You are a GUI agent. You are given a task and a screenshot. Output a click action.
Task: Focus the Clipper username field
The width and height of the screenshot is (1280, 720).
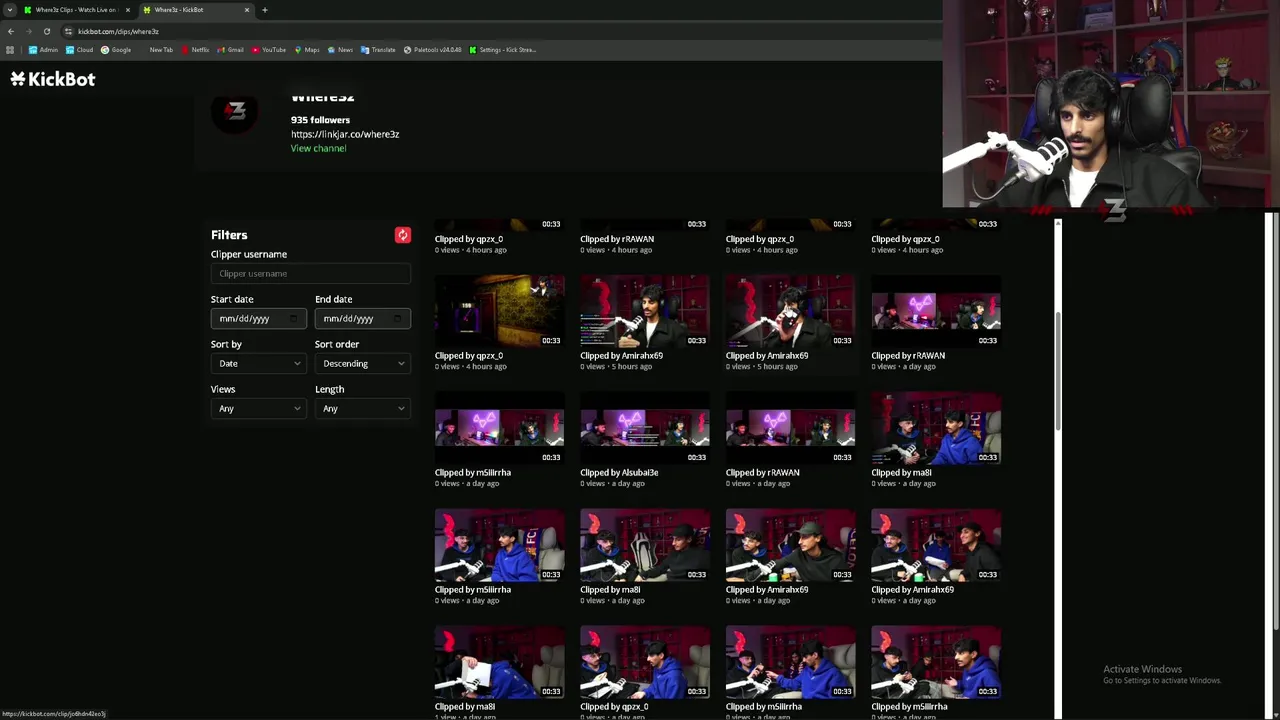[x=310, y=273]
